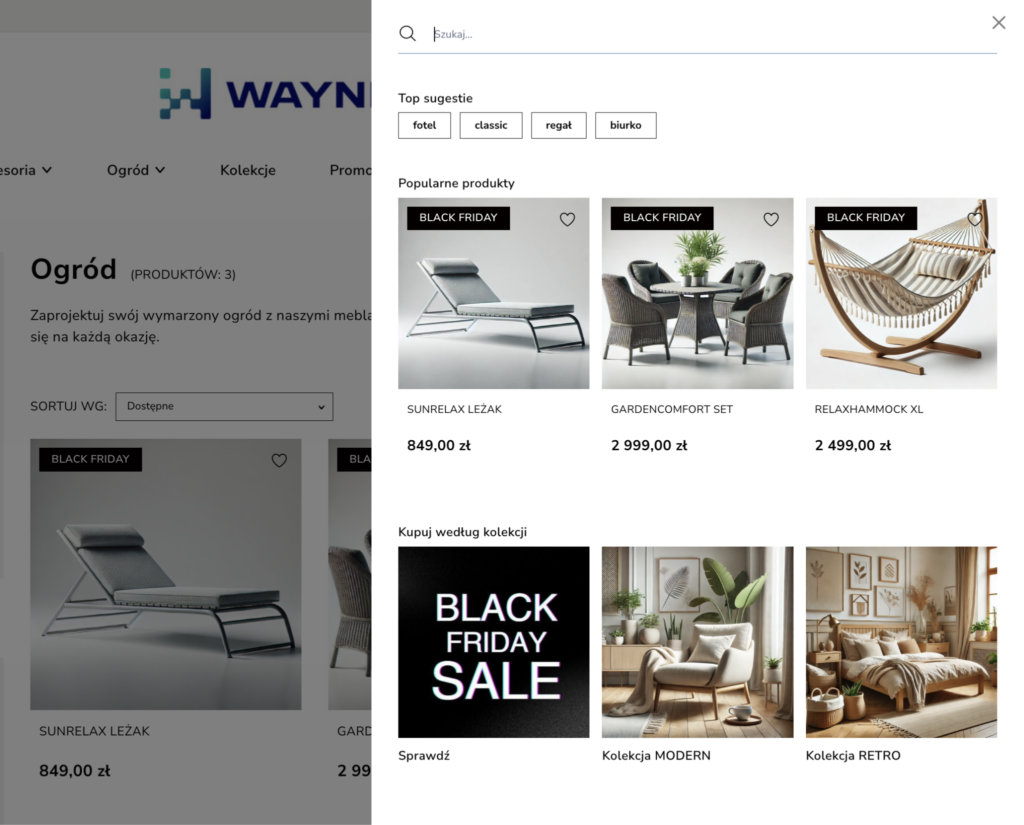The width and height of the screenshot is (1024, 825).
Task: Choose the 'classic' suggestion chip
Action: 491,125
